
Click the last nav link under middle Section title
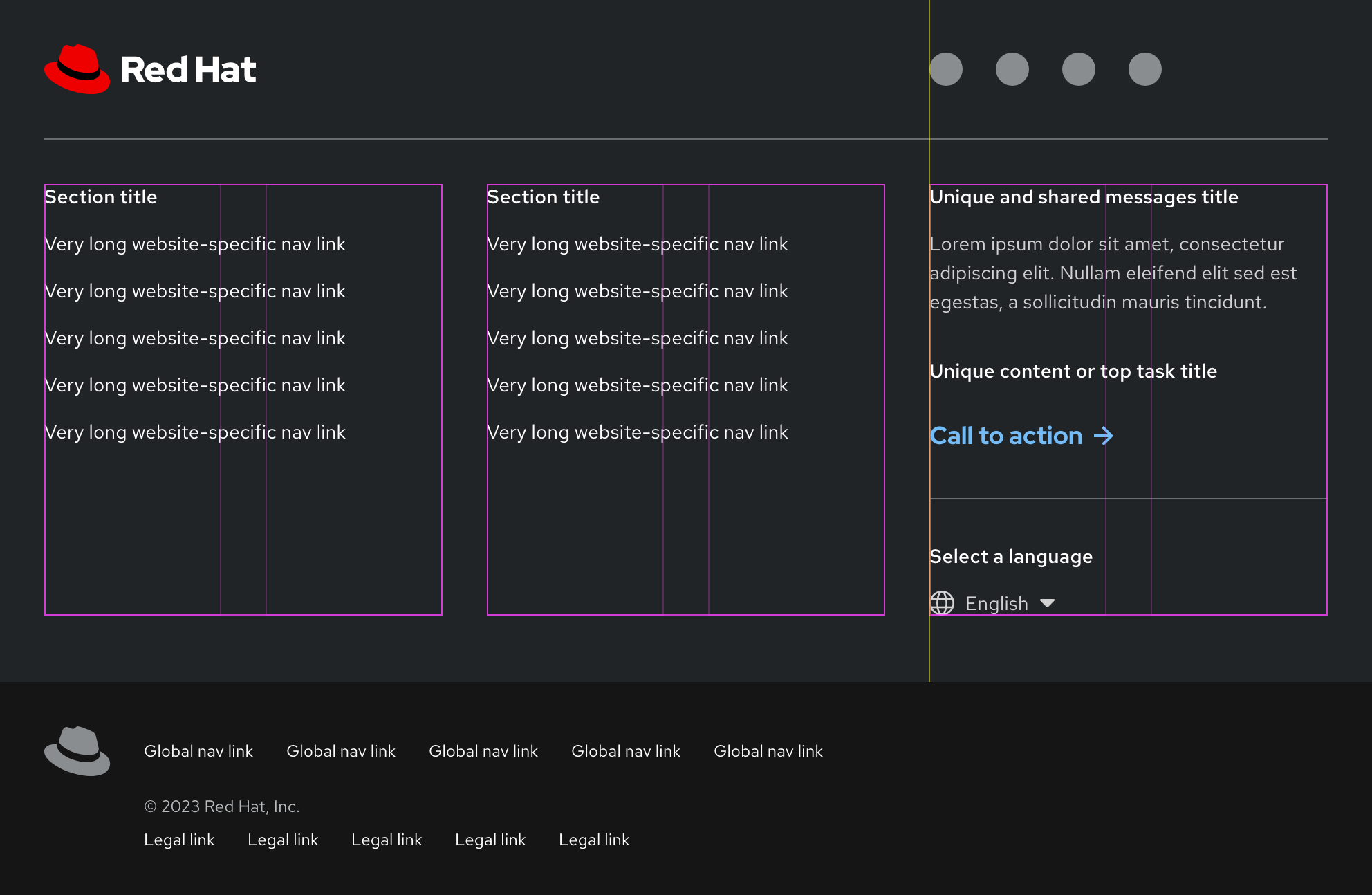(x=638, y=432)
